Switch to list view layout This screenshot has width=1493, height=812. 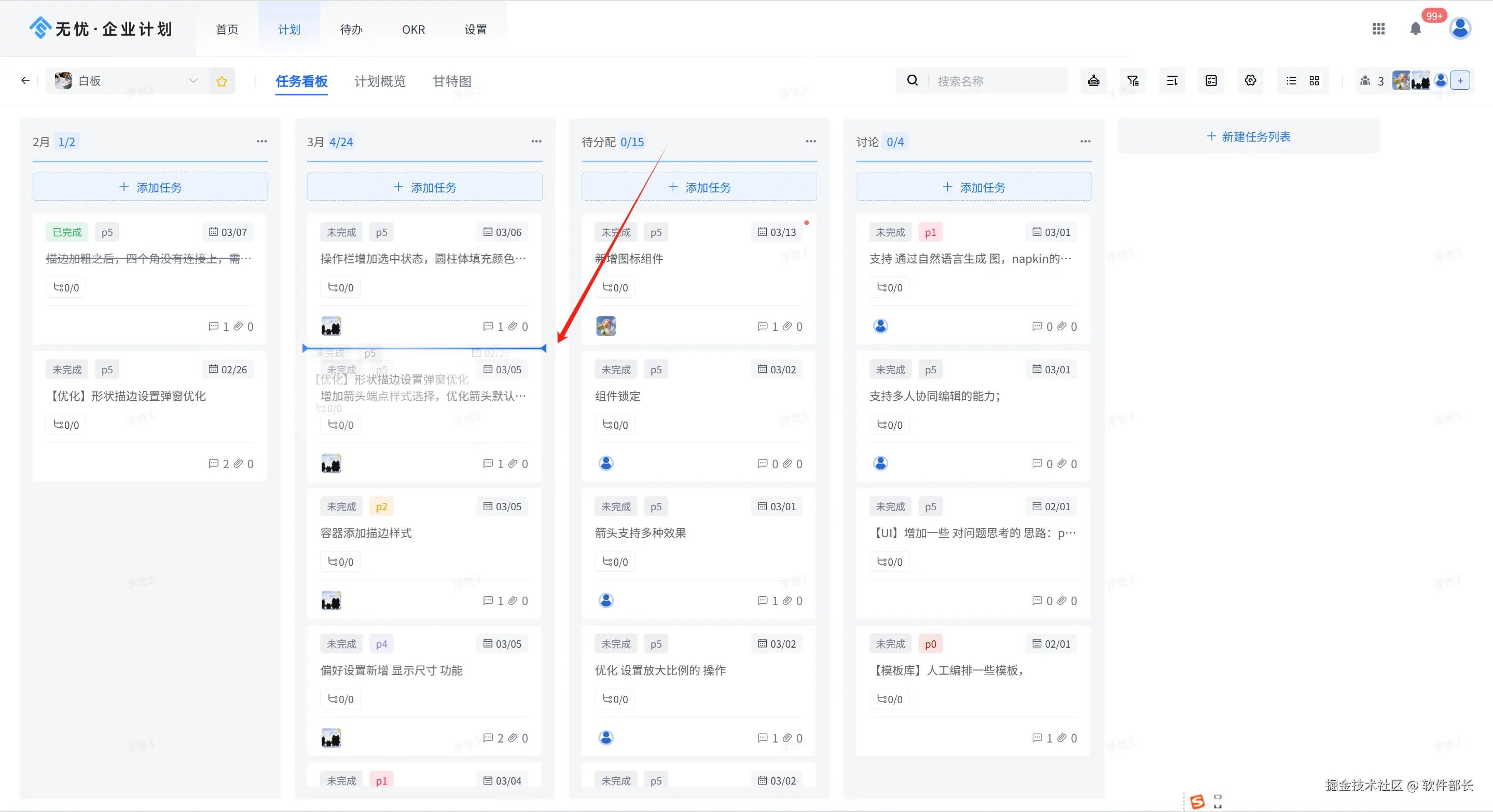tap(1291, 80)
